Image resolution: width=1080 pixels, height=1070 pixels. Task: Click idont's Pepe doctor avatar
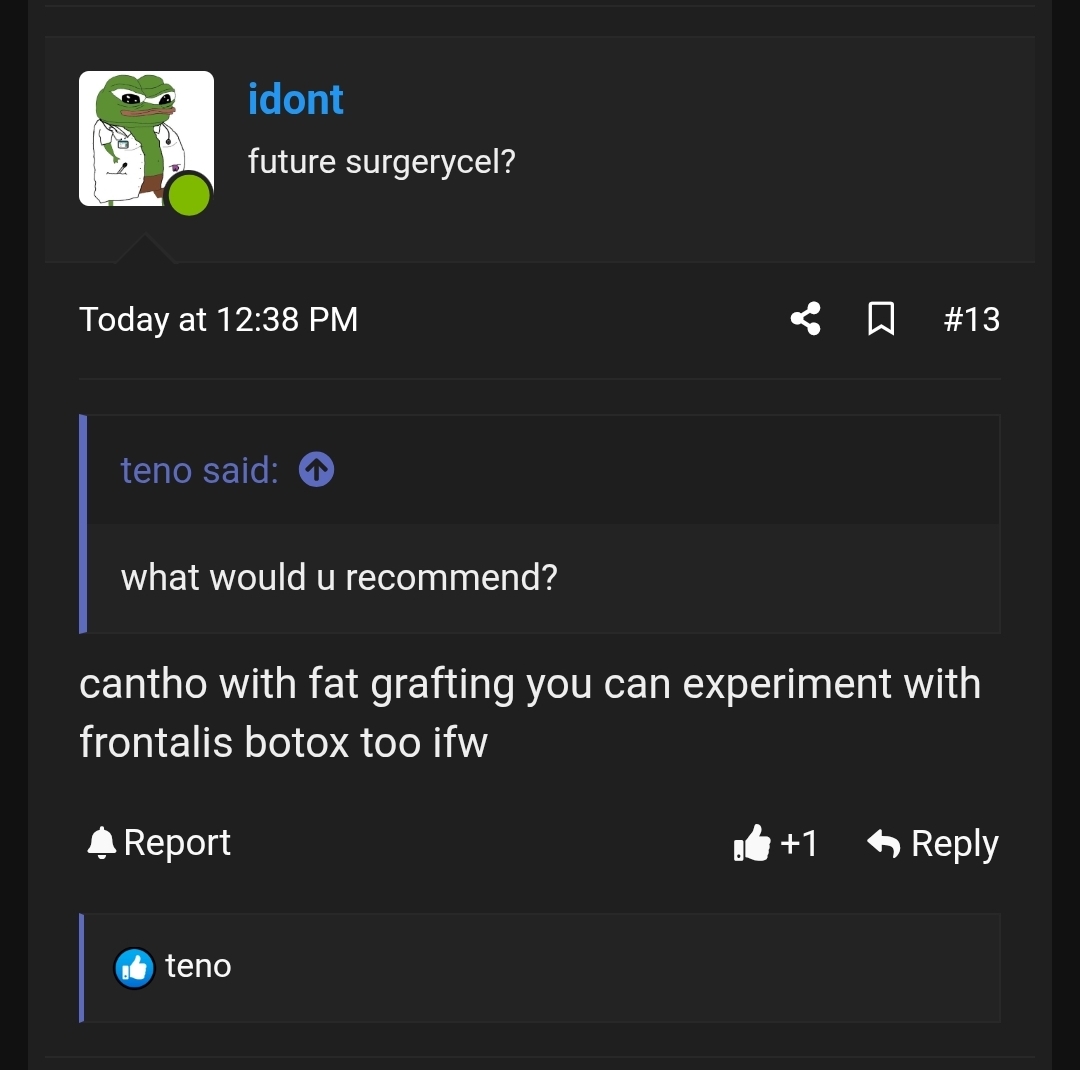[x=146, y=138]
